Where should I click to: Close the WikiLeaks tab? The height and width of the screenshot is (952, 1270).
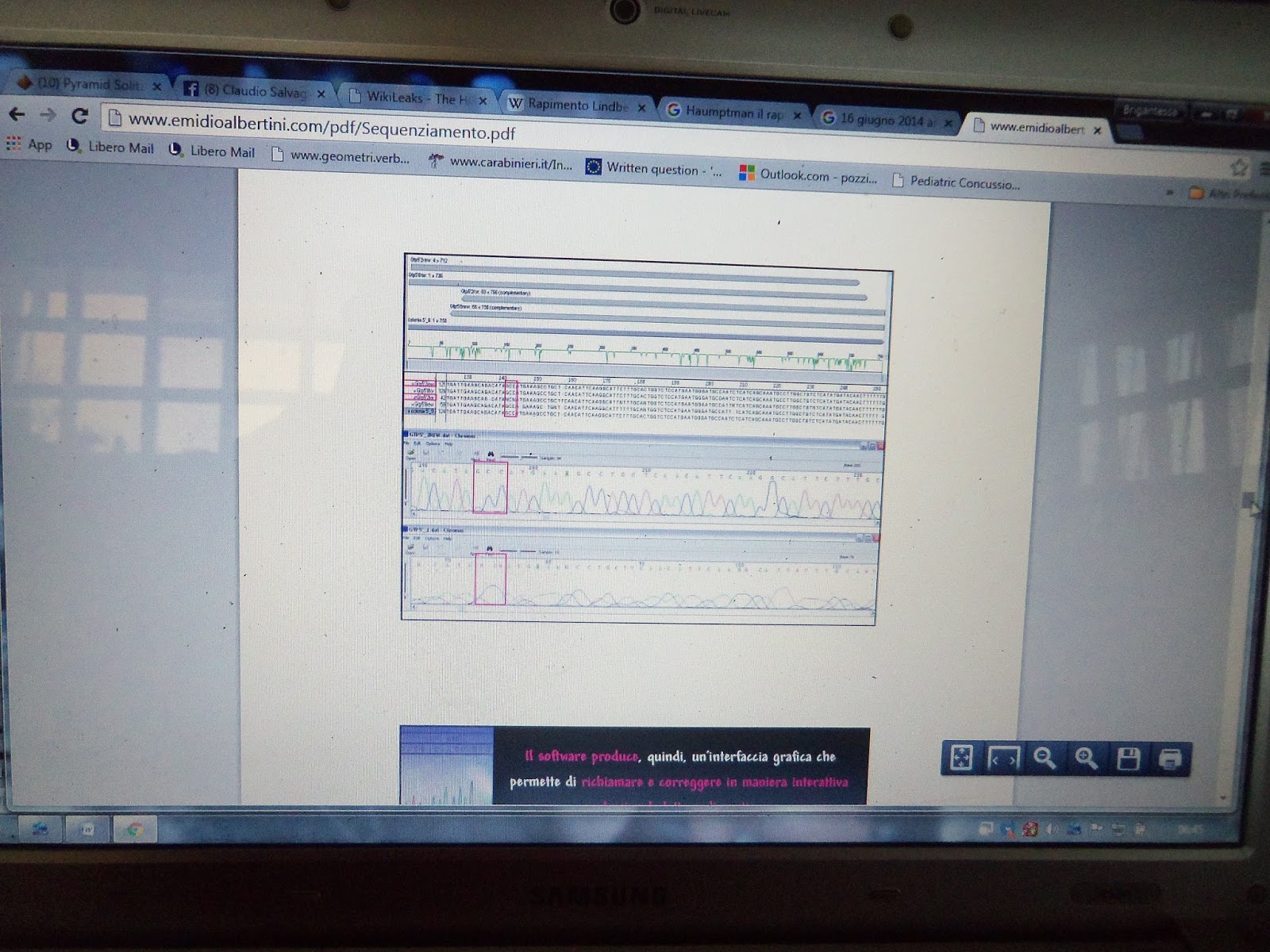(x=483, y=101)
